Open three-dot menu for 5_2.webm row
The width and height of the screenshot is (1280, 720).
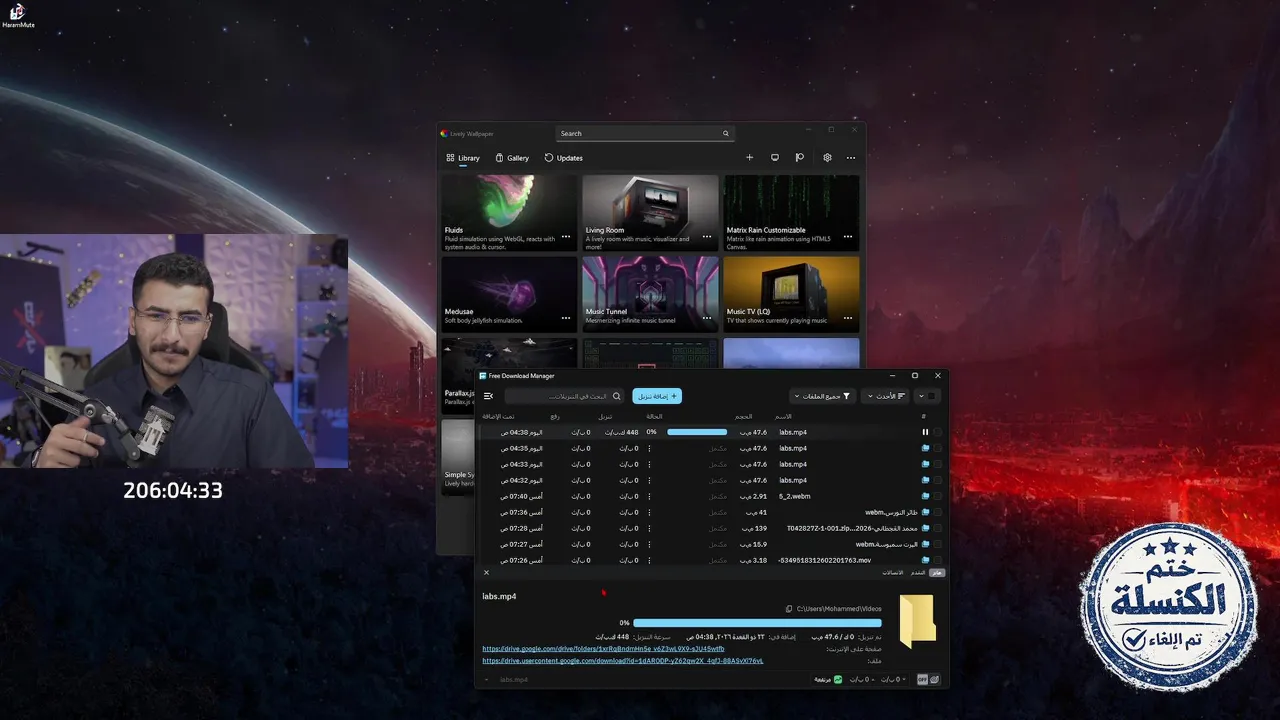pyautogui.click(x=649, y=496)
